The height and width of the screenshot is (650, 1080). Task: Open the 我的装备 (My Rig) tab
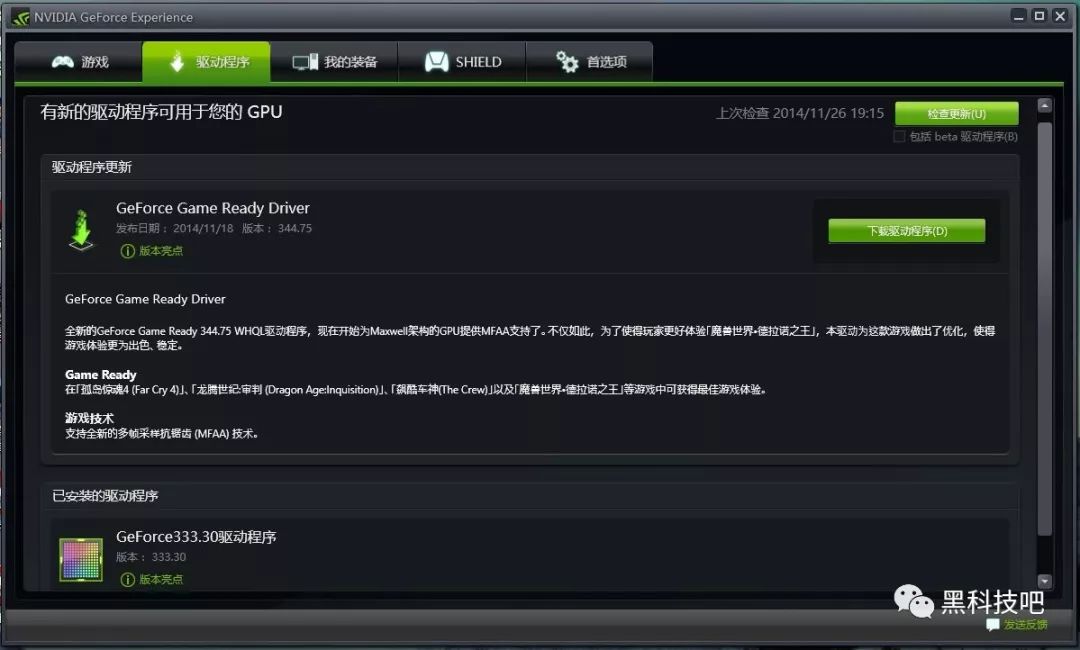click(334, 62)
